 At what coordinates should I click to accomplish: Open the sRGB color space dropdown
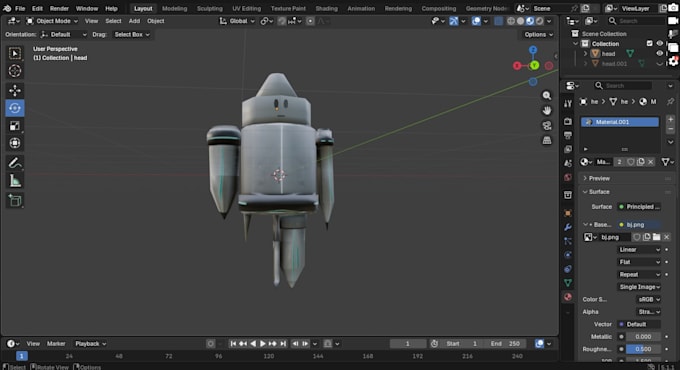(x=649, y=299)
